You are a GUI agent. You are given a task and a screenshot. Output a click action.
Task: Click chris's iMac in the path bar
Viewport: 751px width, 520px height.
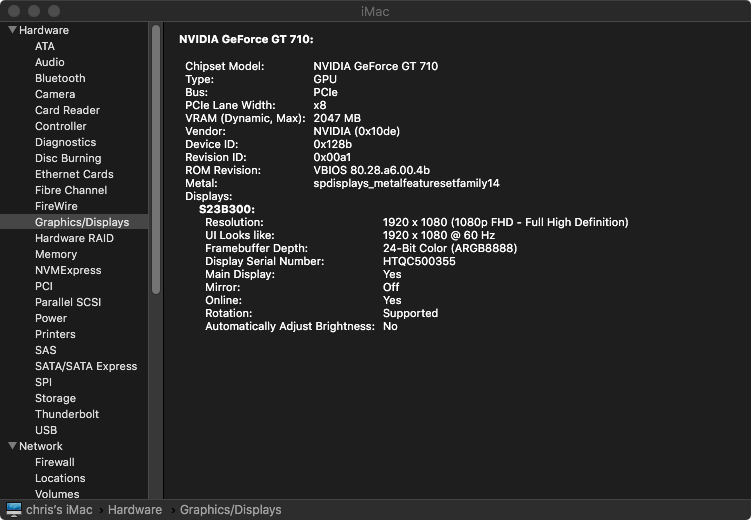click(59, 510)
